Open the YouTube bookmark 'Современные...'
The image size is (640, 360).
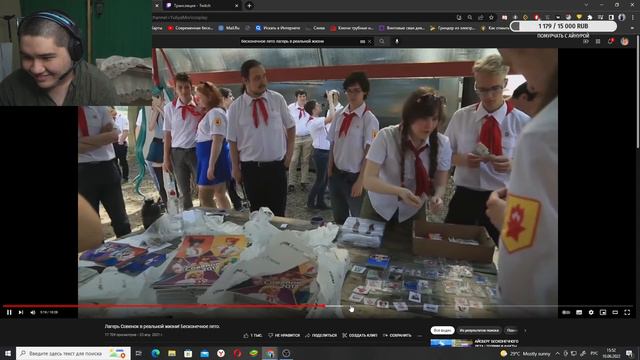tap(190, 28)
